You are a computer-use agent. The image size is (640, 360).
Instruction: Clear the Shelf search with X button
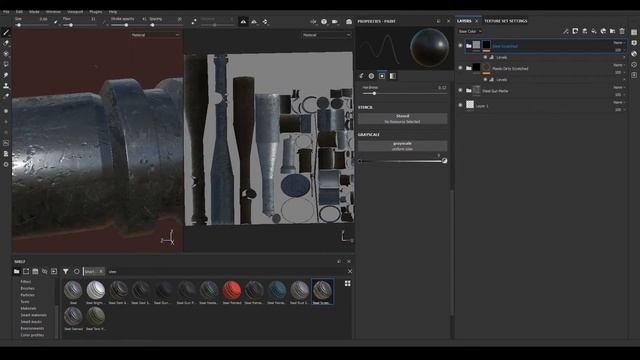click(x=350, y=271)
